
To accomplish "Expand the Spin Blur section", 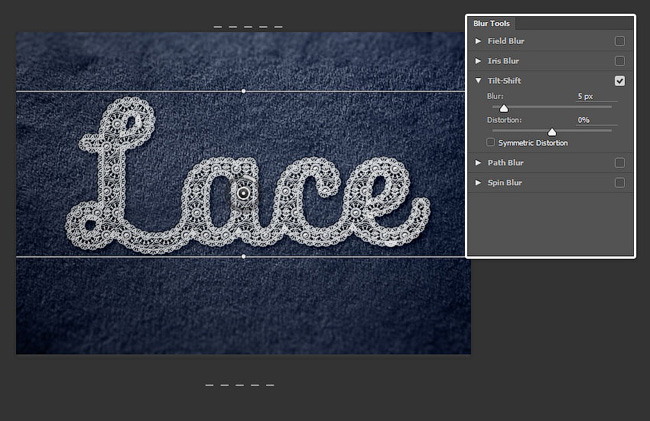I will tap(478, 183).
